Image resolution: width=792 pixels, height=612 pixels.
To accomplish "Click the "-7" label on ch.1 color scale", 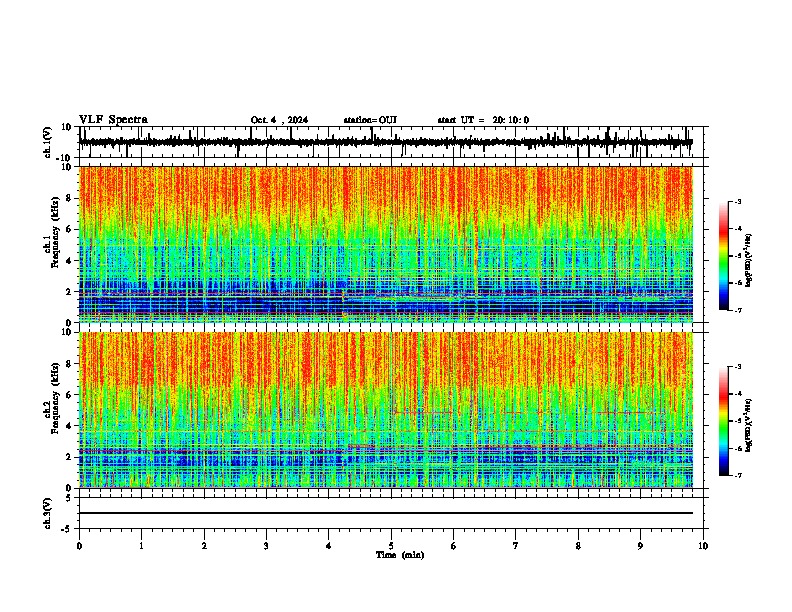I will click(738, 310).
